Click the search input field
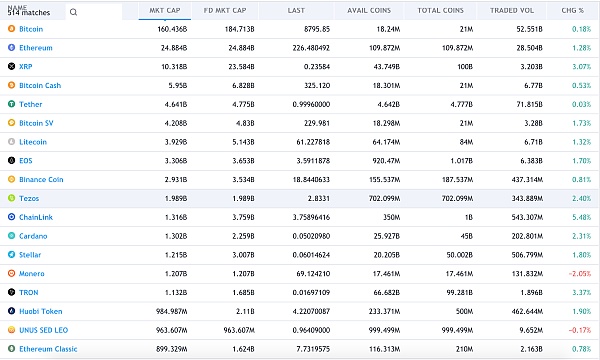This screenshot has height=360, width=600. (94, 12)
